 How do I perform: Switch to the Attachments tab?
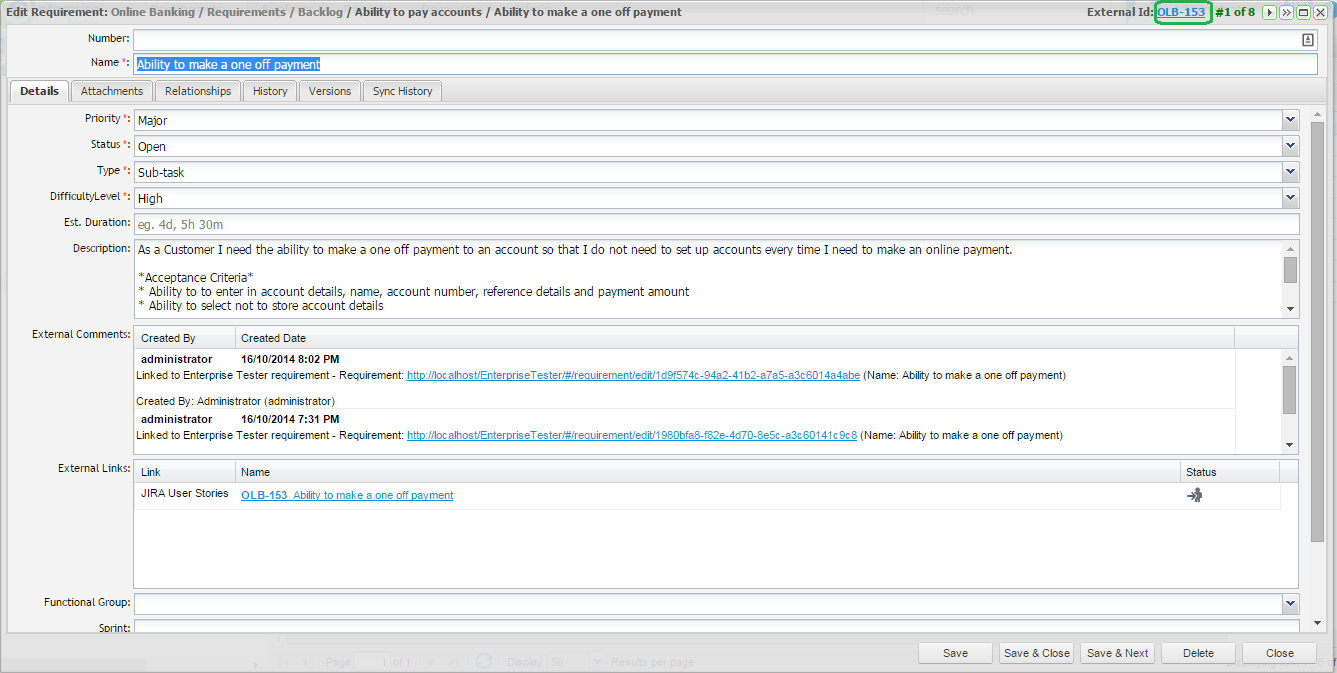(x=112, y=91)
